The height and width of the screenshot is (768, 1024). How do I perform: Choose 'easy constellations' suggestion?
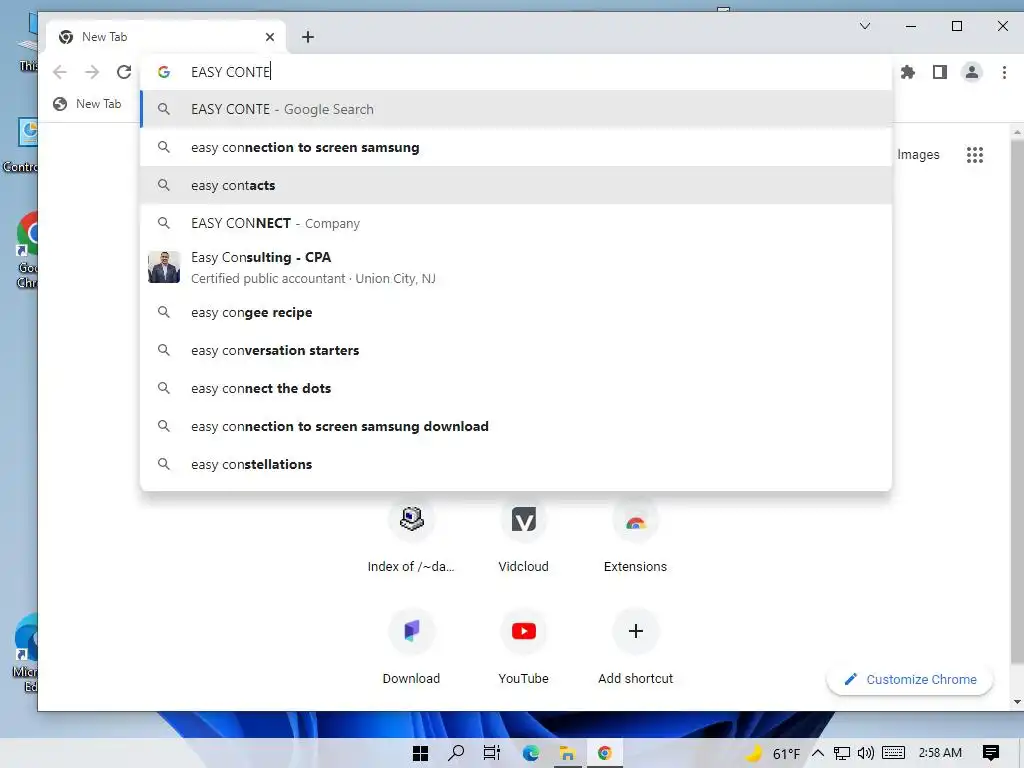pos(516,464)
